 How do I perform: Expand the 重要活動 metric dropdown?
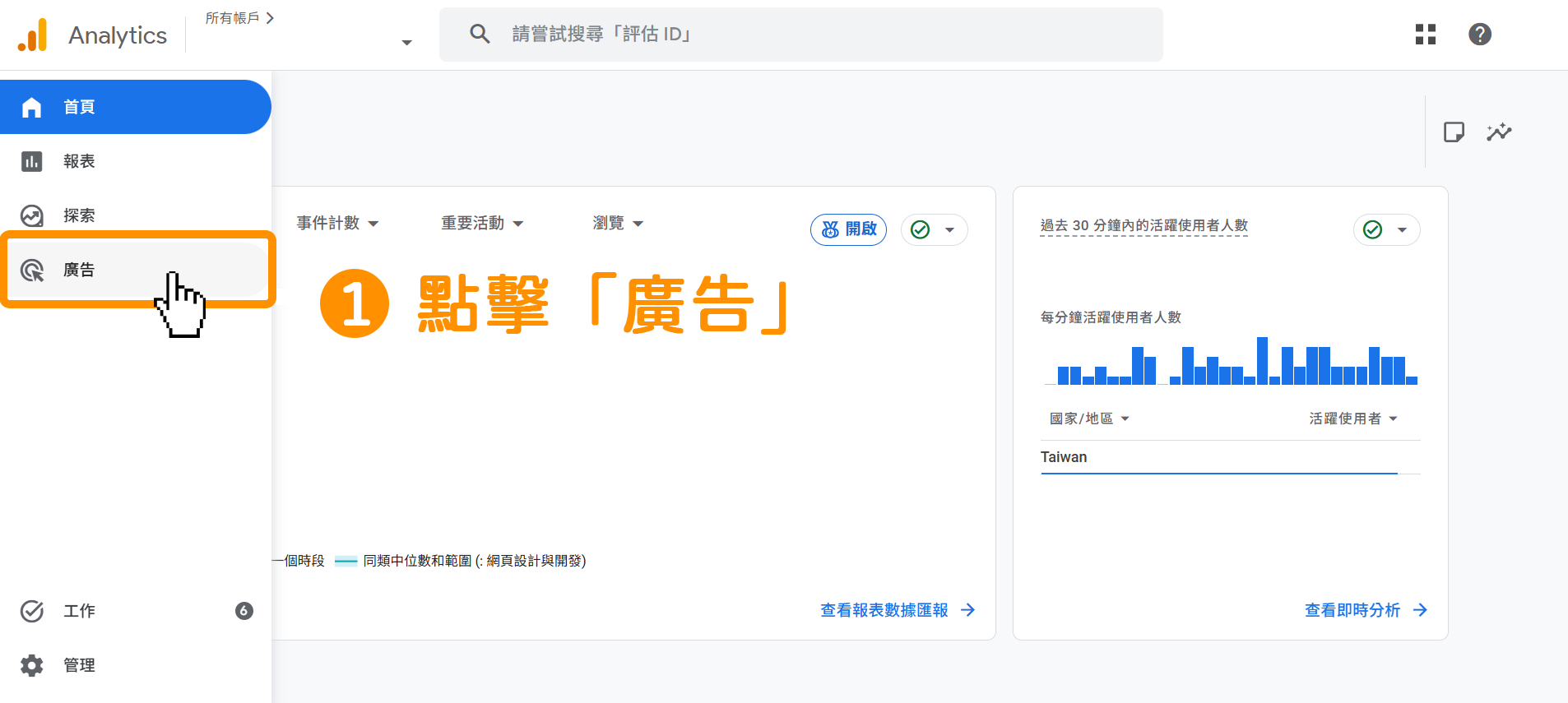pos(482,224)
